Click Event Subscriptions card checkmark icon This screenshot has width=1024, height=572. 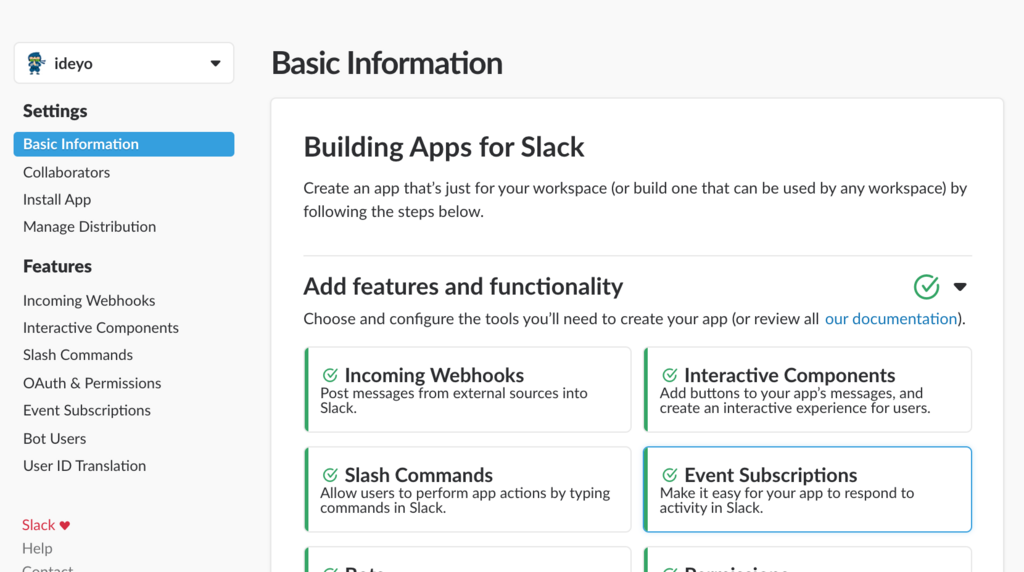[x=669, y=475]
